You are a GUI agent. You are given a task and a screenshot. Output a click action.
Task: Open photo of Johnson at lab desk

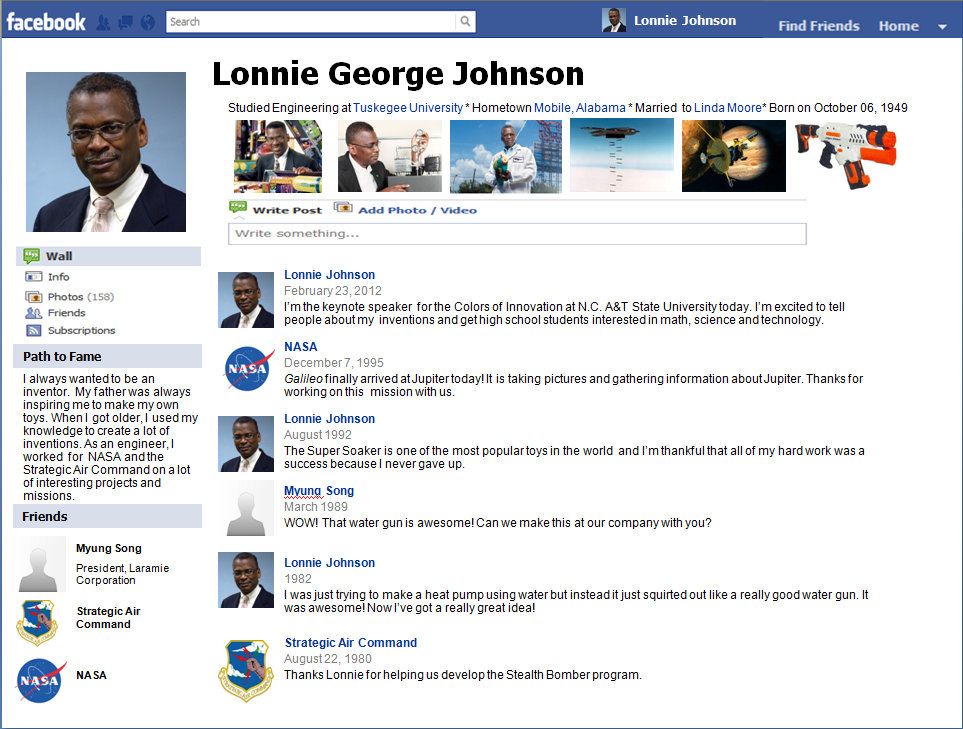pyautogui.click(x=389, y=156)
